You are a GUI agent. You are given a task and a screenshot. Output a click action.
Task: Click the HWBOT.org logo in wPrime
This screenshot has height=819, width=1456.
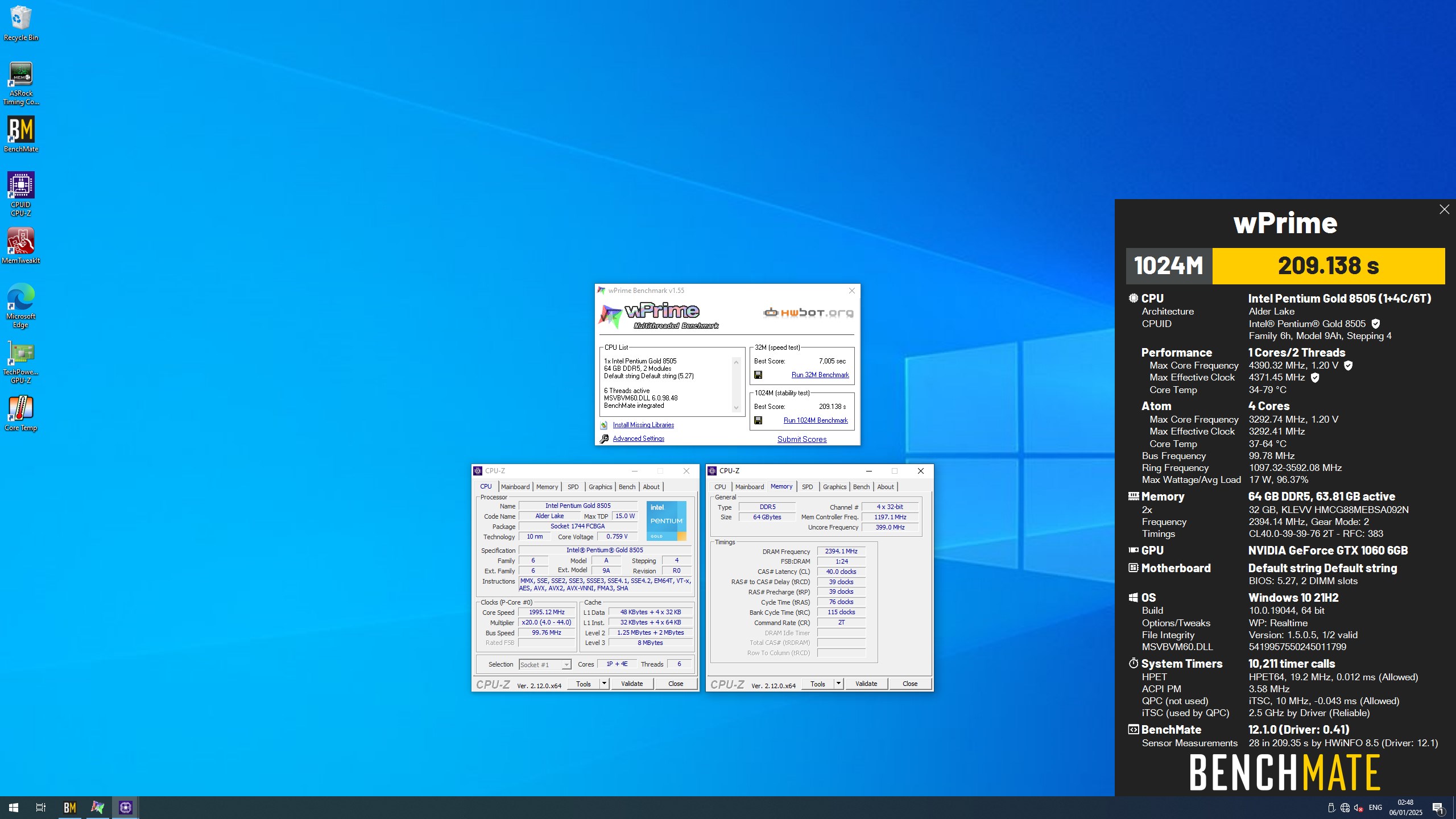(808, 312)
